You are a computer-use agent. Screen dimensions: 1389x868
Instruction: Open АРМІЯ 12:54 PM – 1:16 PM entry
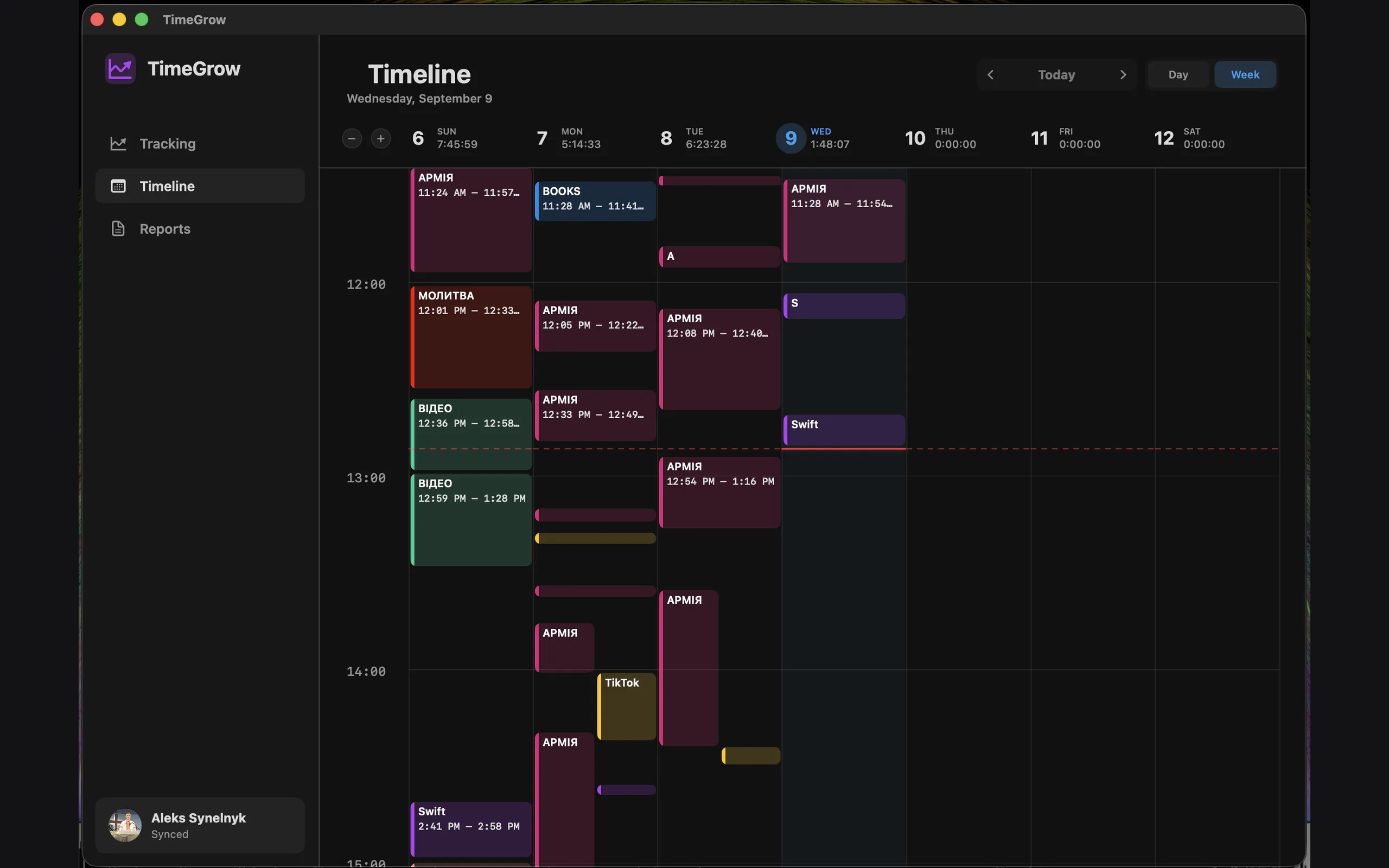[720, 493]
